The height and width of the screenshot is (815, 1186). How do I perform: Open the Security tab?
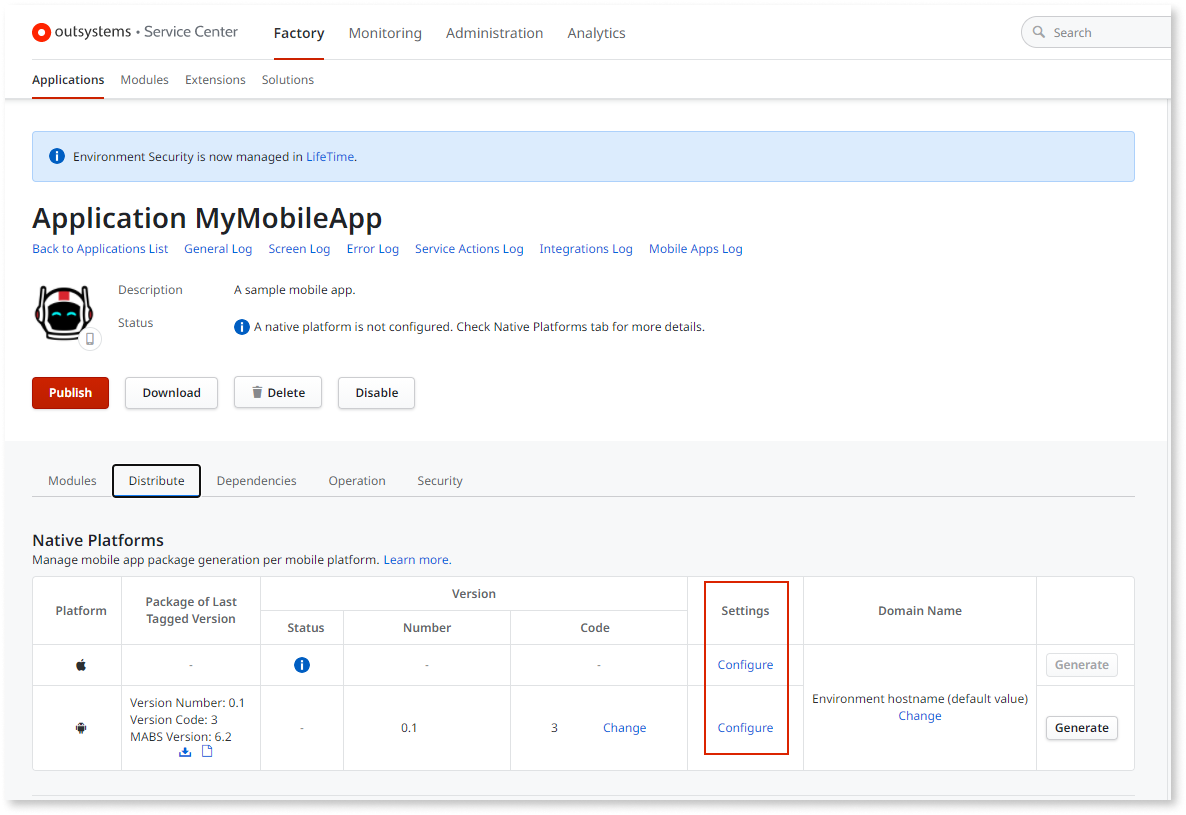pos(439,480)
